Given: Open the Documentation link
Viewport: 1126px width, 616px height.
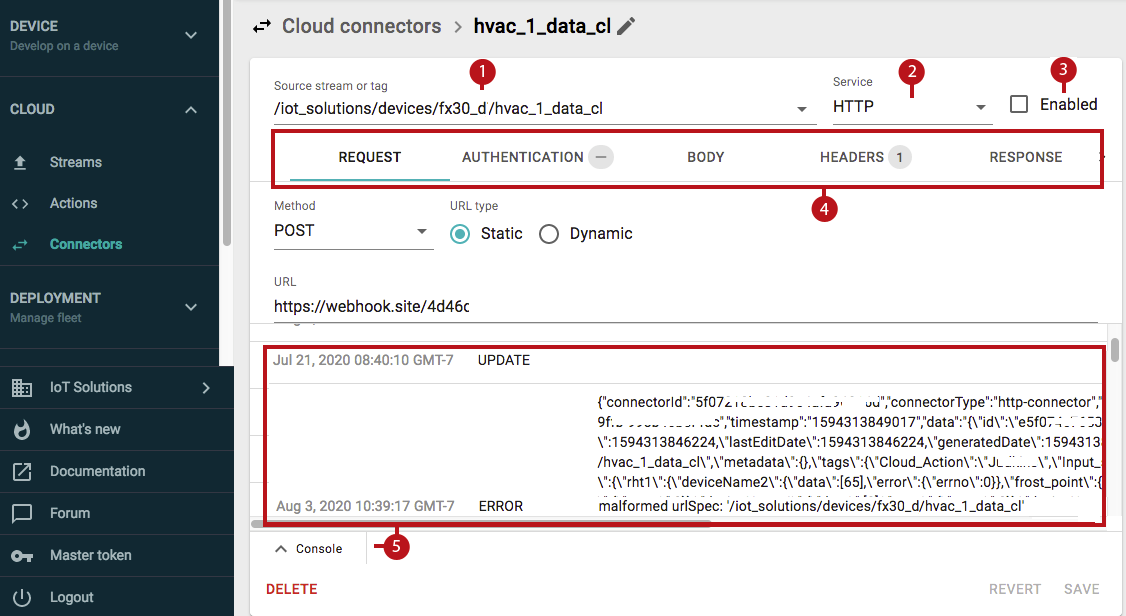Looking at the screenshot, I should click(97, 471).
